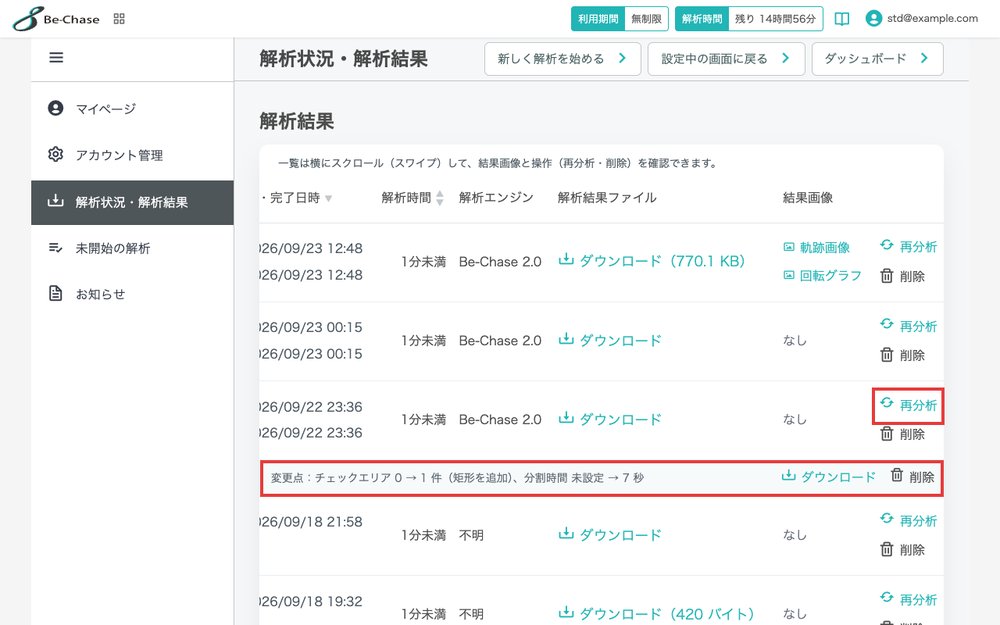This screenshot has height=625, width=1000.
Task: Click std@example.com account name
Action: (932, 18)
